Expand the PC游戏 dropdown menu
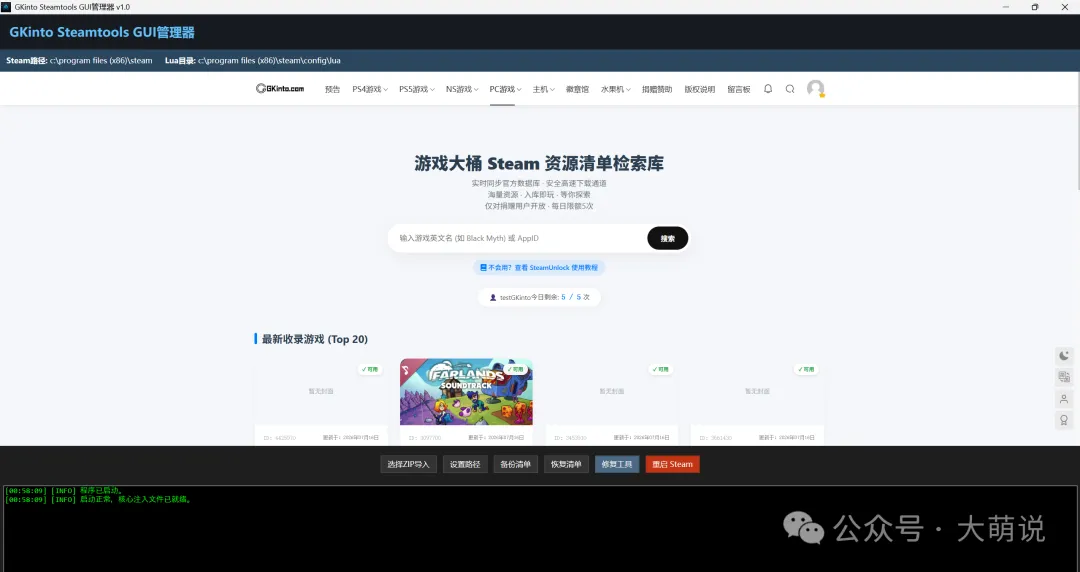This screenshot has height=572, width=1080. coord(505,90)
